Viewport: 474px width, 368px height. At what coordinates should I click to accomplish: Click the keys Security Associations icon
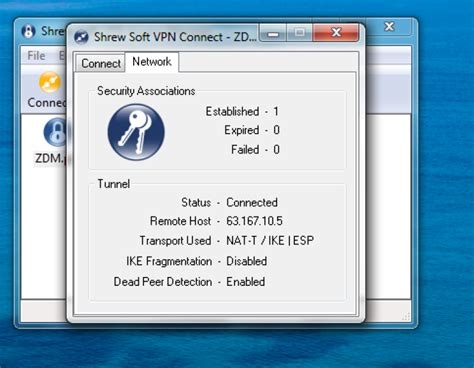[136, 132]
